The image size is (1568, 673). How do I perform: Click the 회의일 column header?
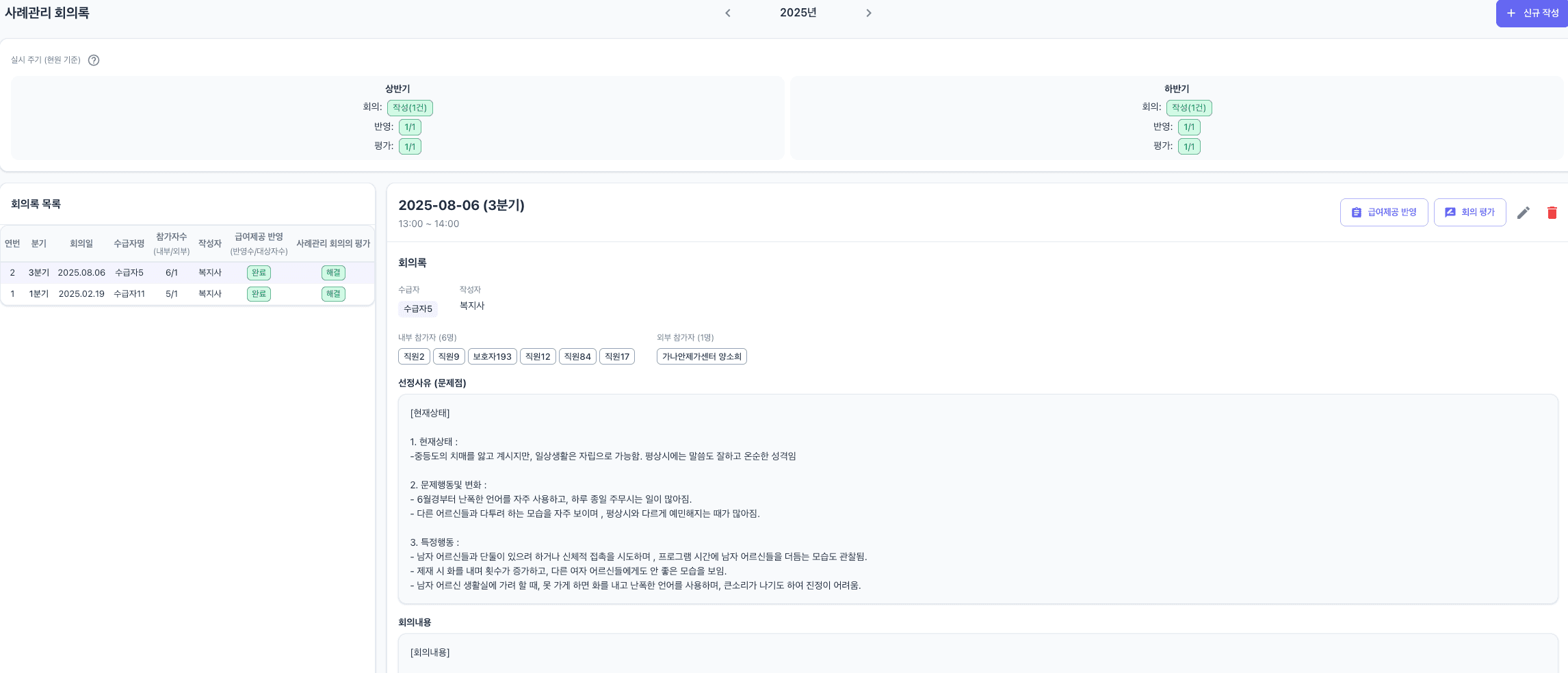(81, 243)
